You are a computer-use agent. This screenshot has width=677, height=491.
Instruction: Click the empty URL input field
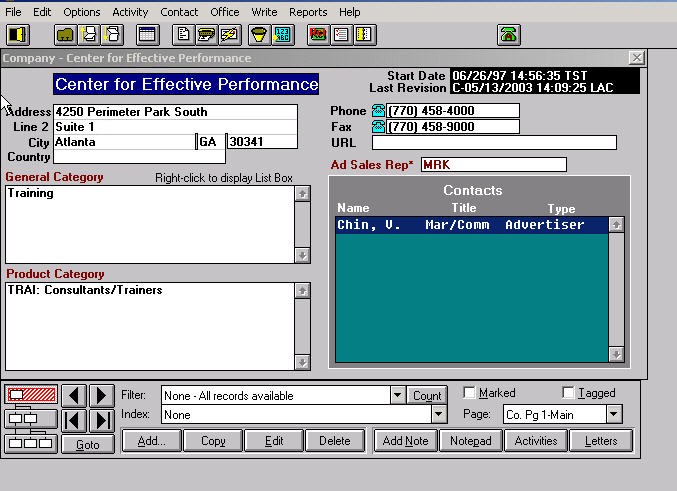(494, 143)
